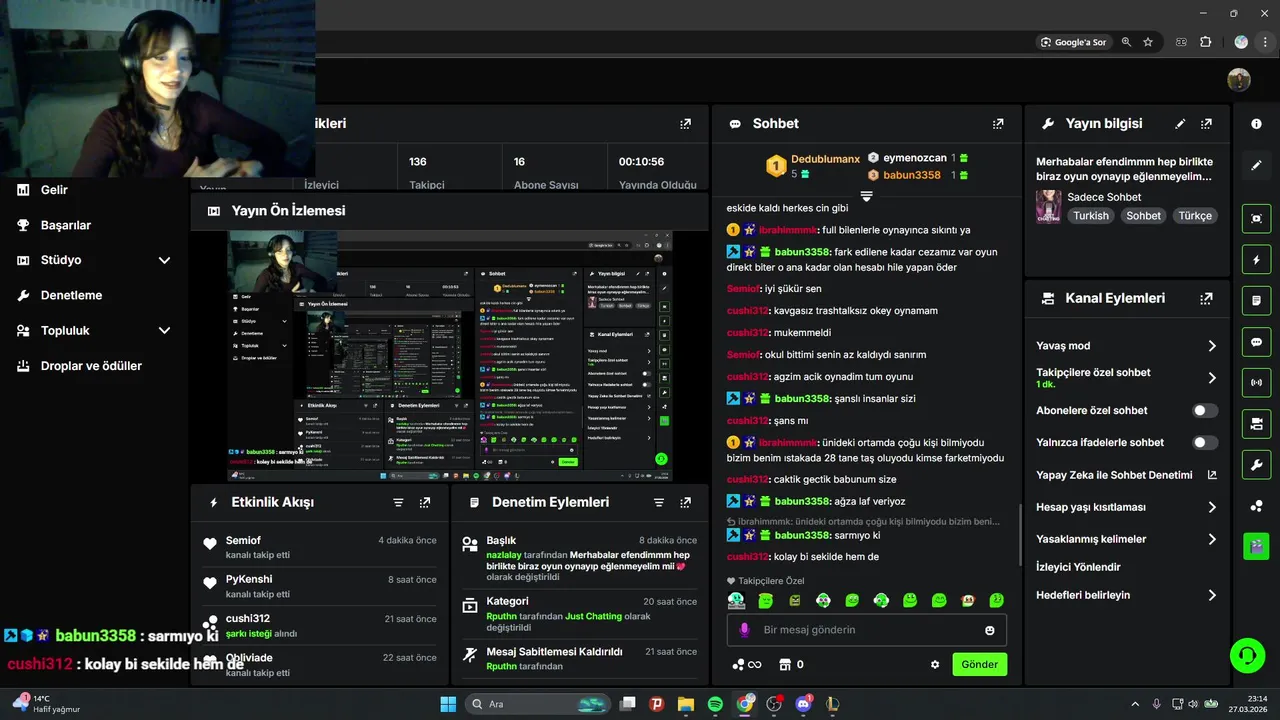
Task: Open Spotify from the taskbar
Action: pos(715,704)
